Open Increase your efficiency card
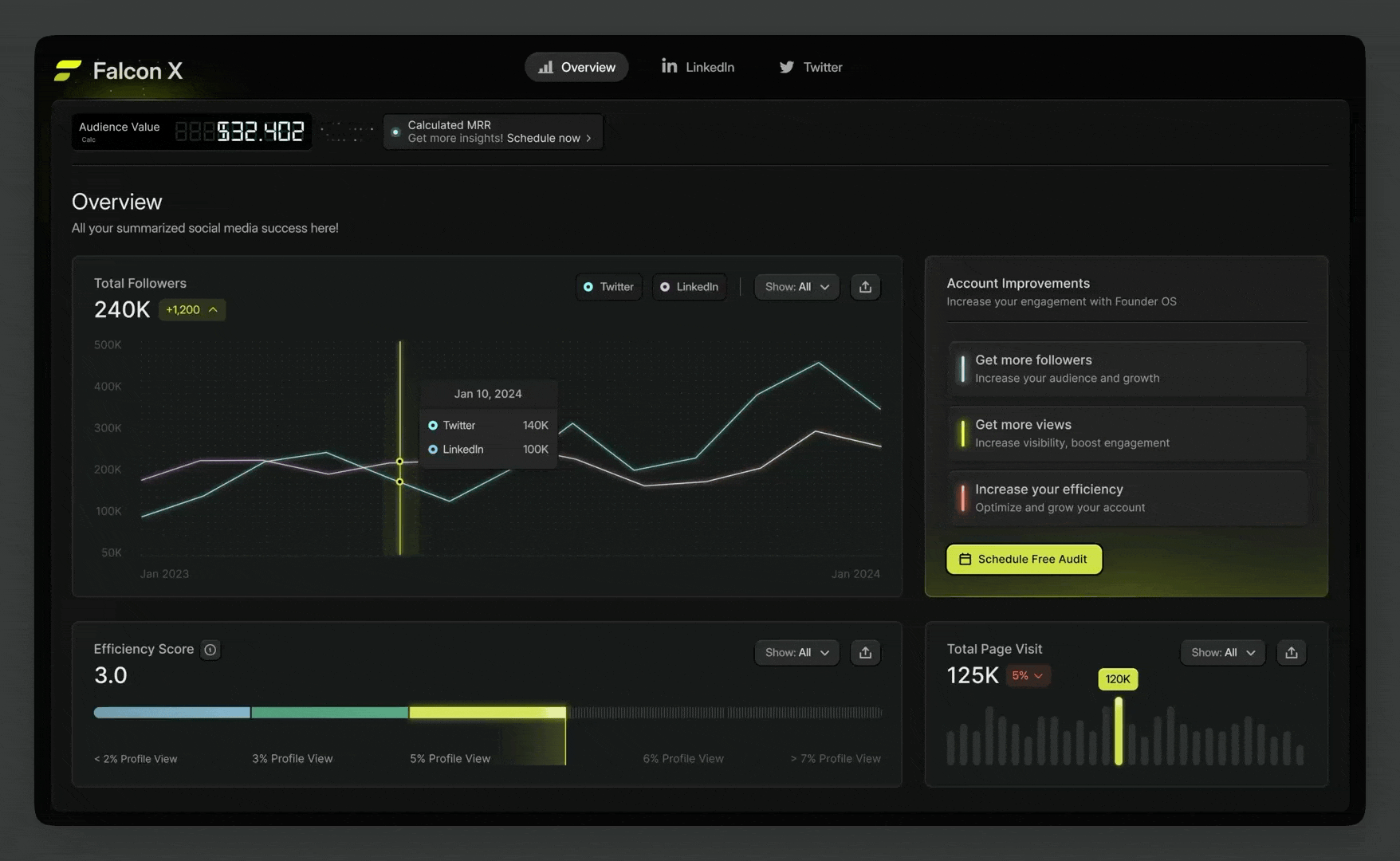Image resolution: width=1400 pixels, height=861 pixels. [1127, 498]
